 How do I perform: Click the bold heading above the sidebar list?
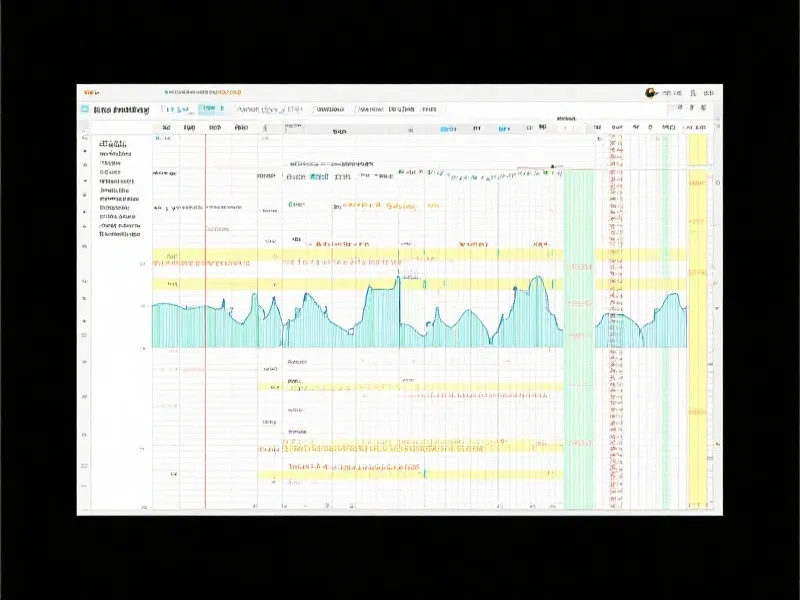(113, 144)
